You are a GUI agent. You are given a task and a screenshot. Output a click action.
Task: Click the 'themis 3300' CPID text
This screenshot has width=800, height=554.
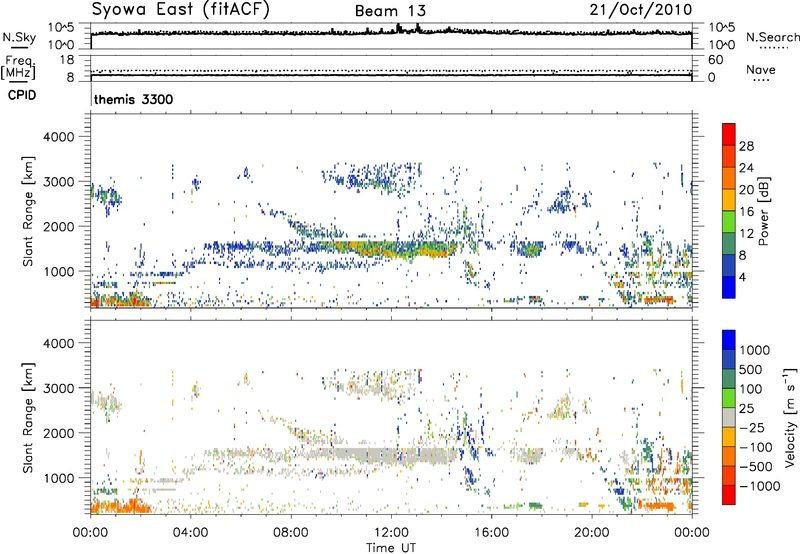pos(133,99)
